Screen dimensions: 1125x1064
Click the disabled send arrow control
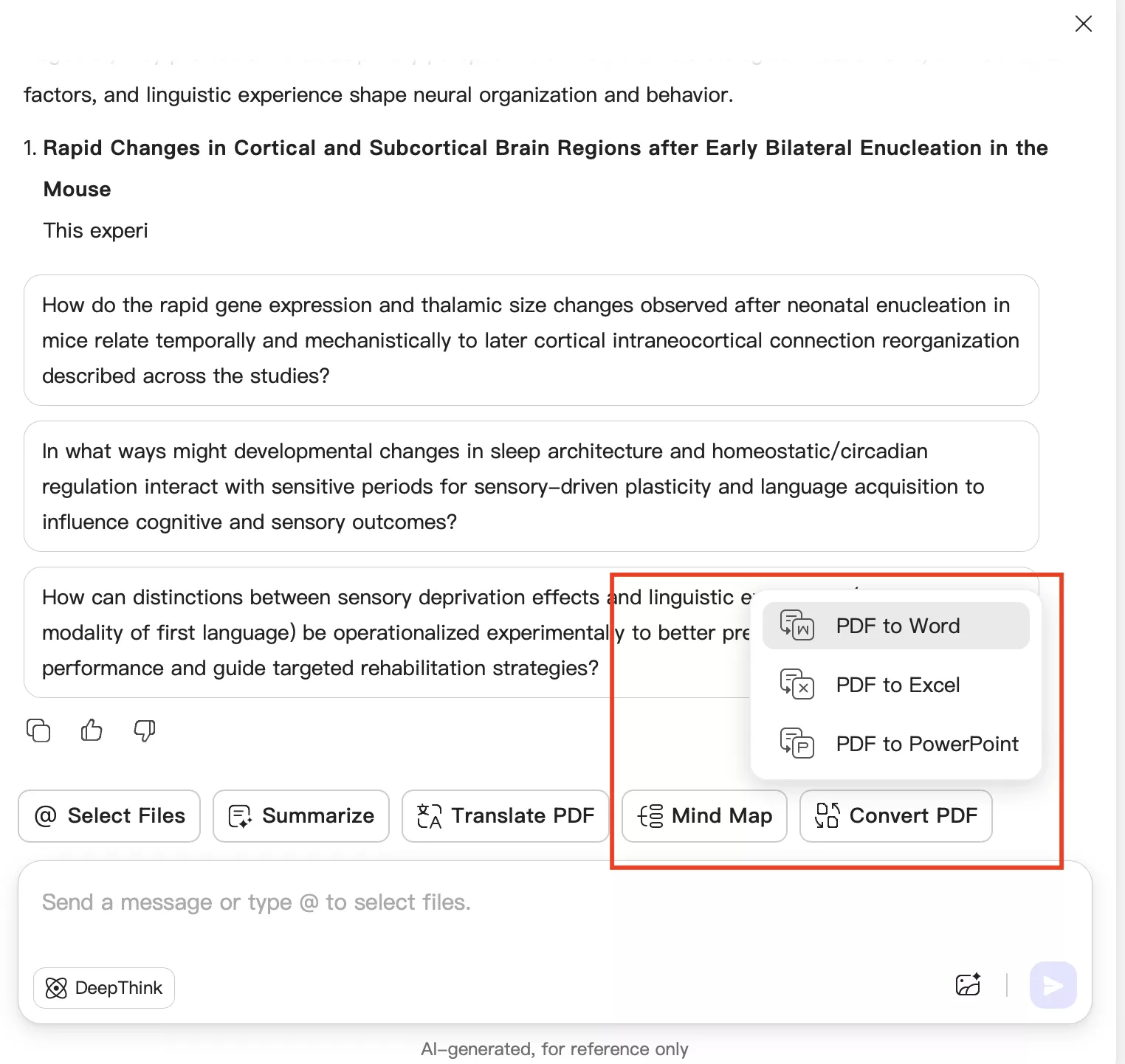click(1053, 985)
